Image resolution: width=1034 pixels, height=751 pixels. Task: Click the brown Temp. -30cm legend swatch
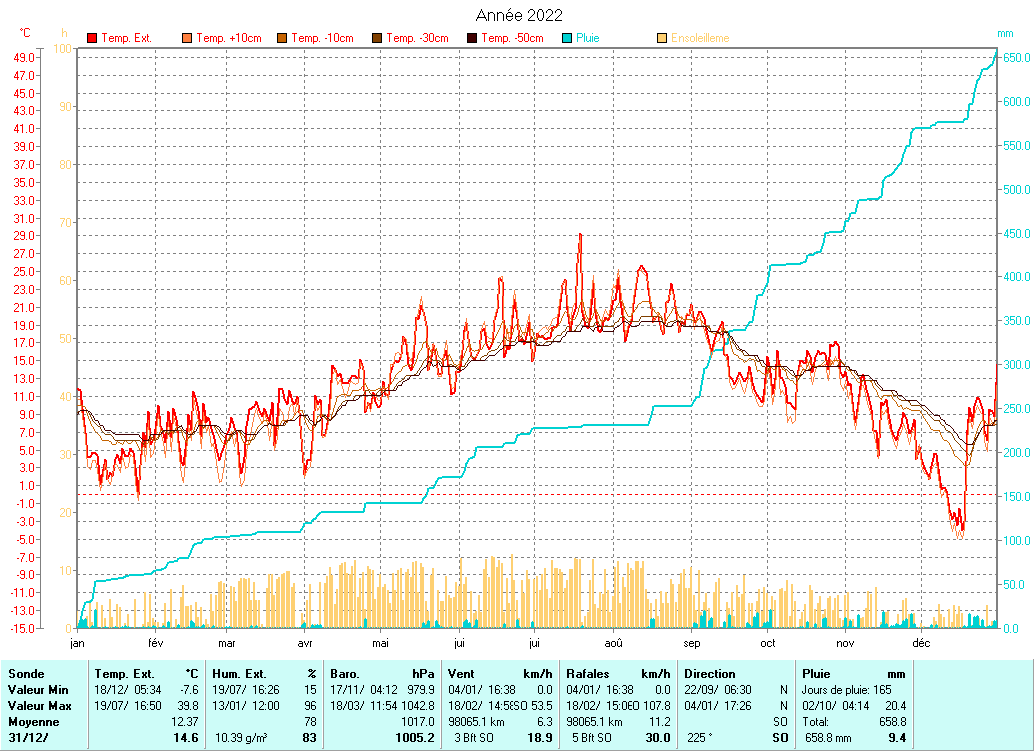click(x=377, y=39)
